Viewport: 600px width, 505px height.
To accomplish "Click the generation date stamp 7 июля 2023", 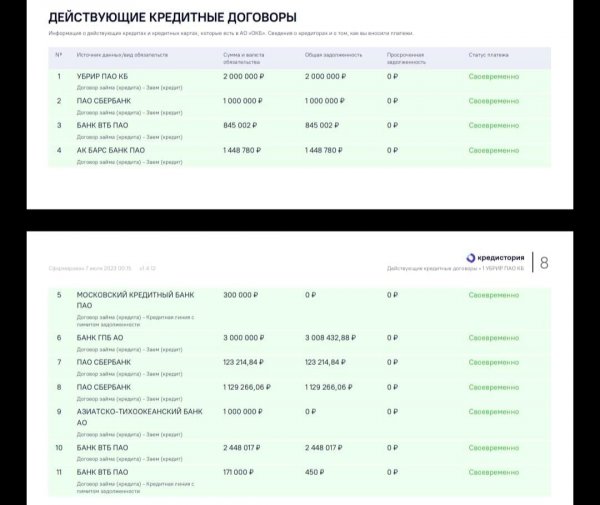I will point(90,268).
